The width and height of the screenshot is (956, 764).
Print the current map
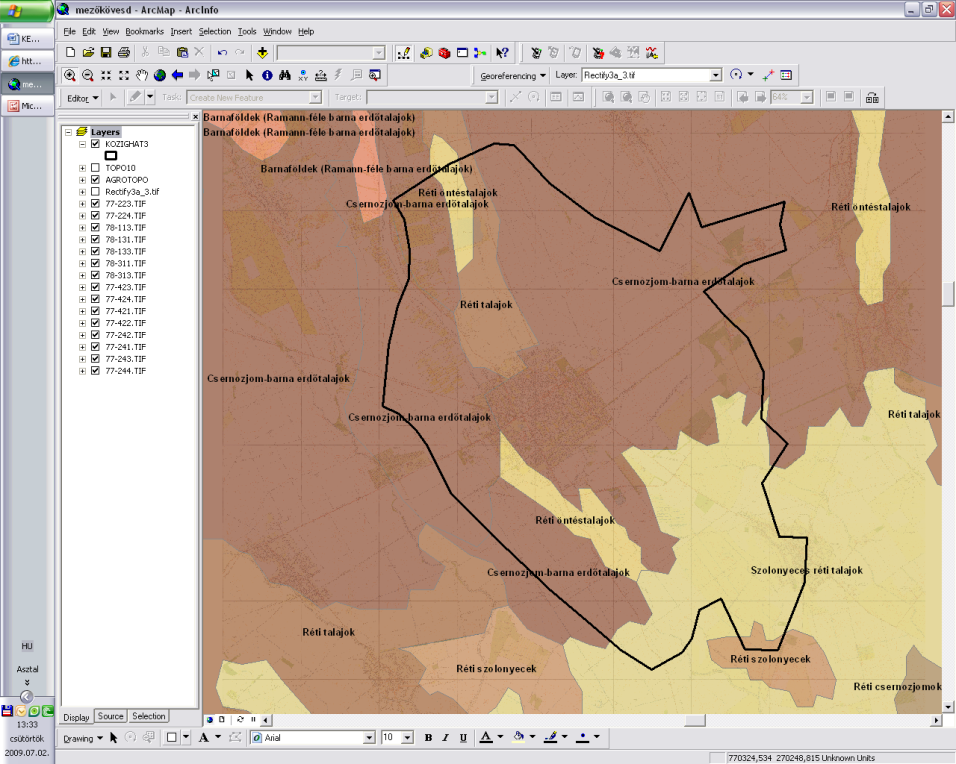click(124, 52)
